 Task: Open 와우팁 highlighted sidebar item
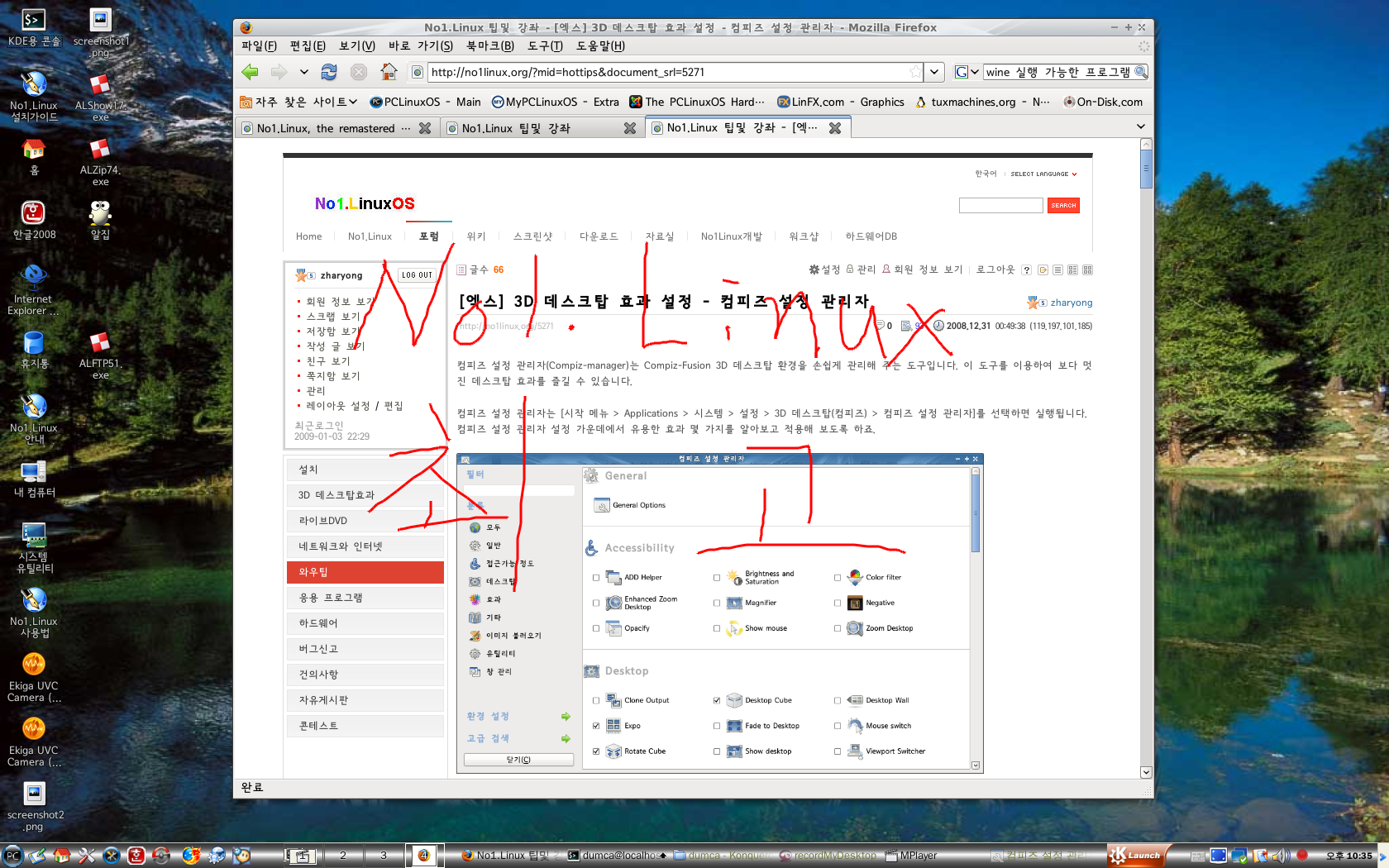click(365, 572)
